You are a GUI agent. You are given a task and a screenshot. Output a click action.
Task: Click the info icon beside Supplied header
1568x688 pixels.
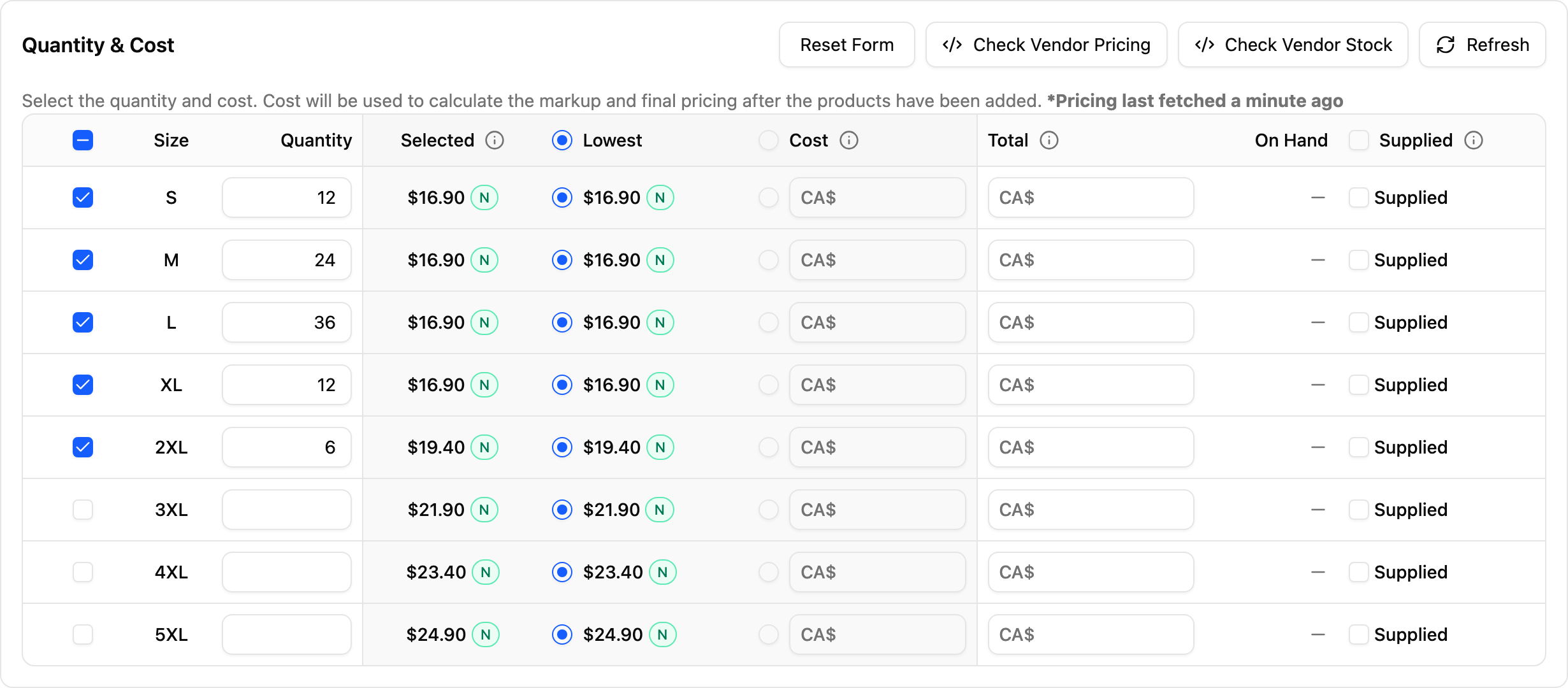[x=1474, y=140]
